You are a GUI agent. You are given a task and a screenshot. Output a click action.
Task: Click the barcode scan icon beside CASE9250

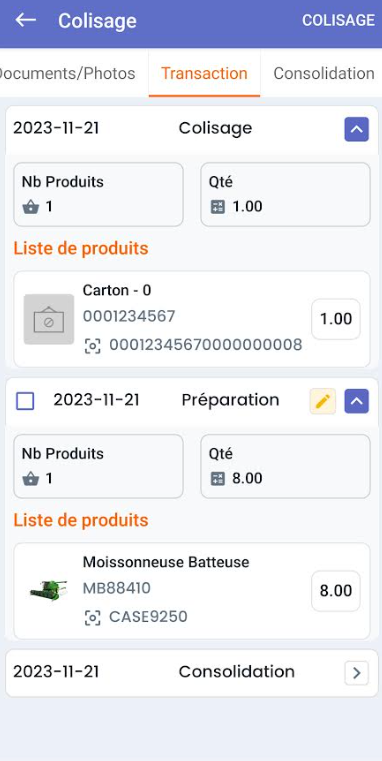click(92, 617)
